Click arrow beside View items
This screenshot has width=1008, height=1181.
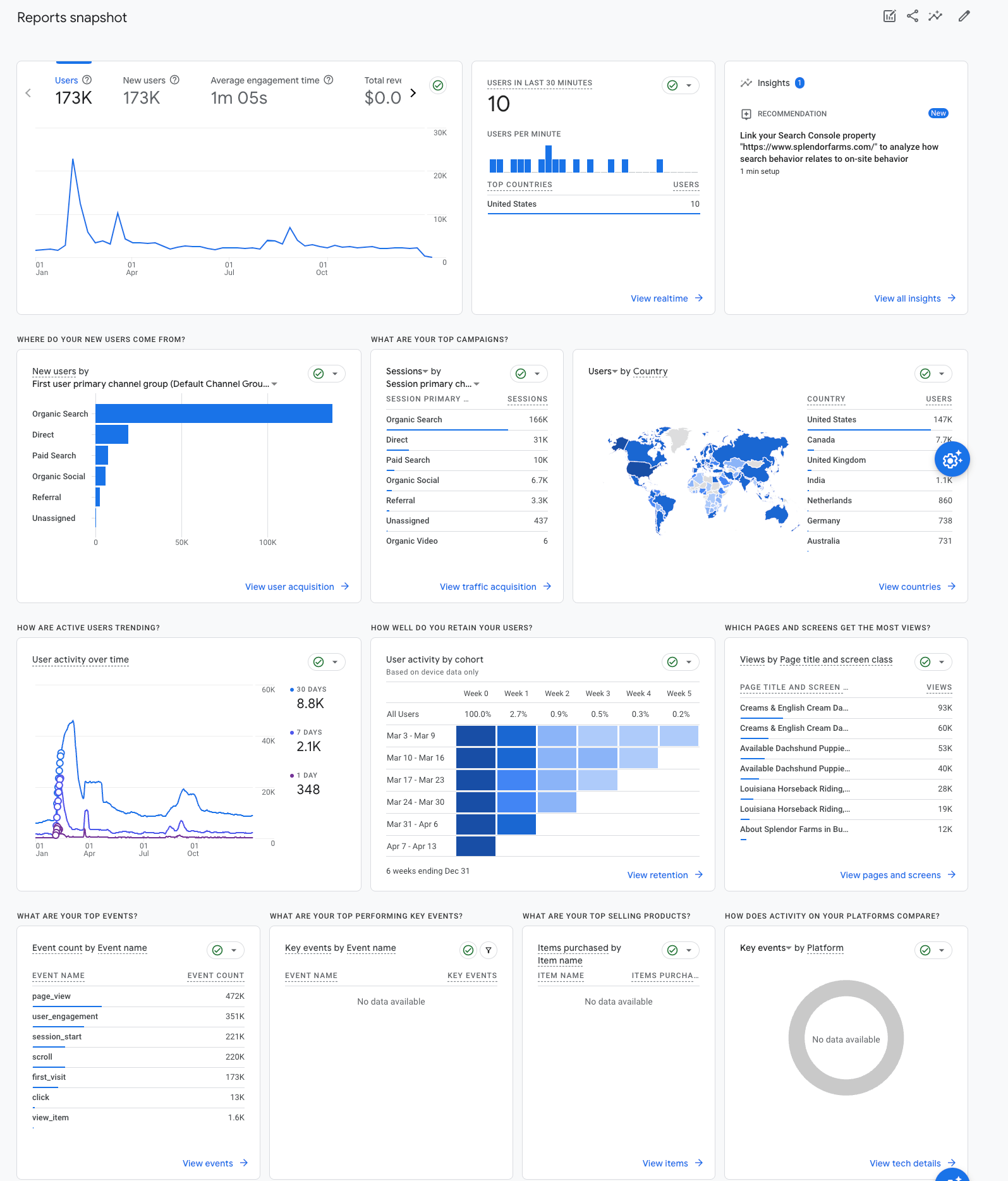pyautogui.click(x=699, y=1163)
